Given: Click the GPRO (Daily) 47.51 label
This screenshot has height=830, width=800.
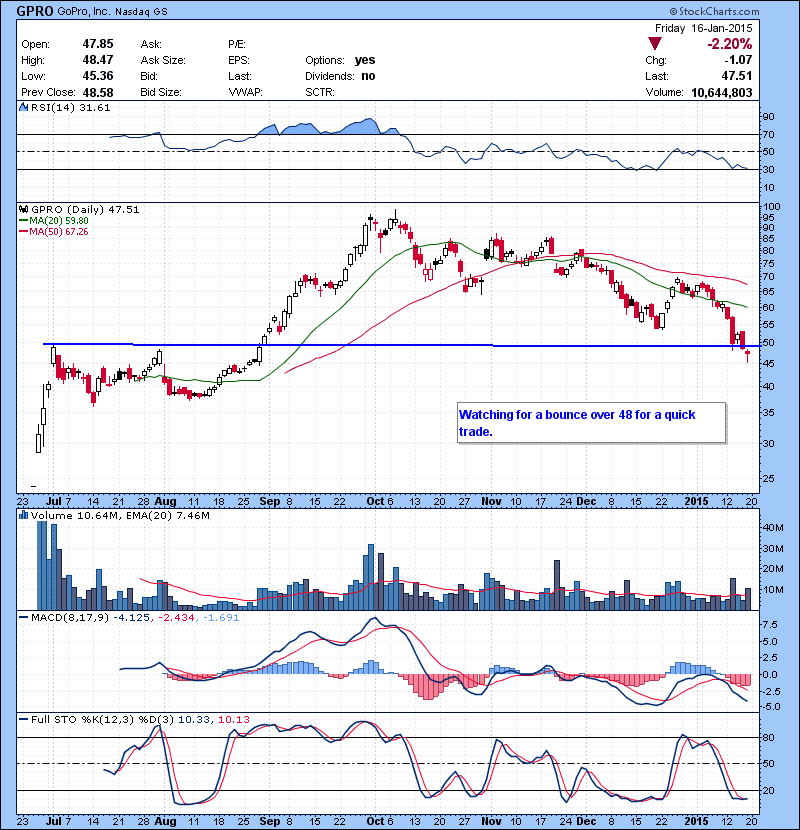Looking at the screenshot, I should pos(85,210).
